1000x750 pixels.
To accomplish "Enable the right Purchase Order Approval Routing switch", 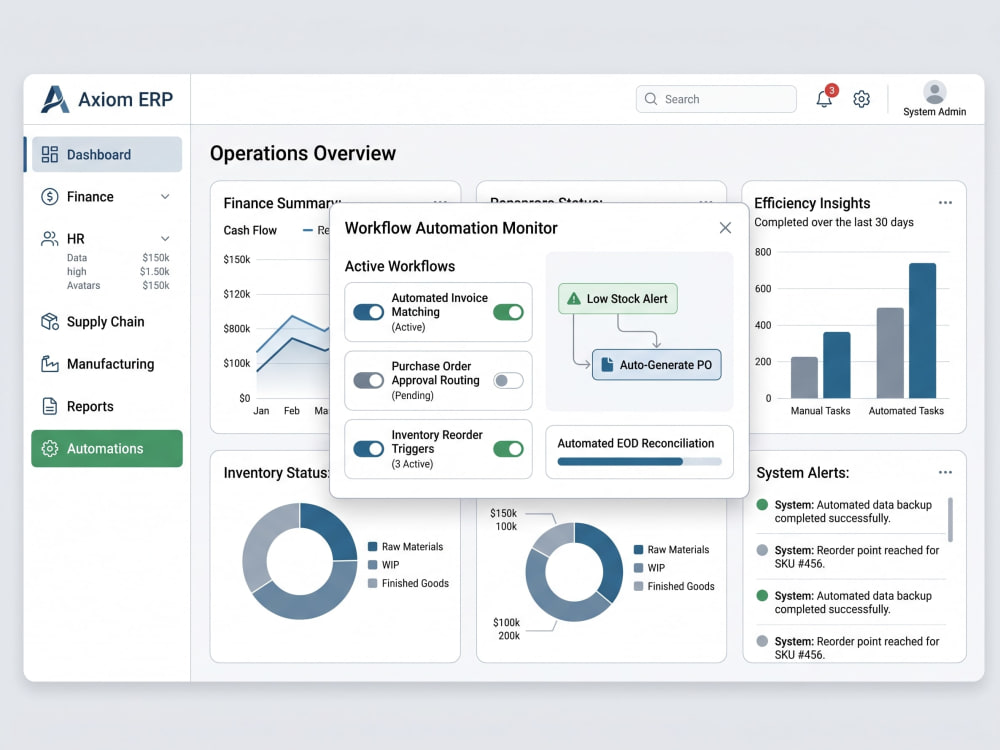I will [508, 381].
